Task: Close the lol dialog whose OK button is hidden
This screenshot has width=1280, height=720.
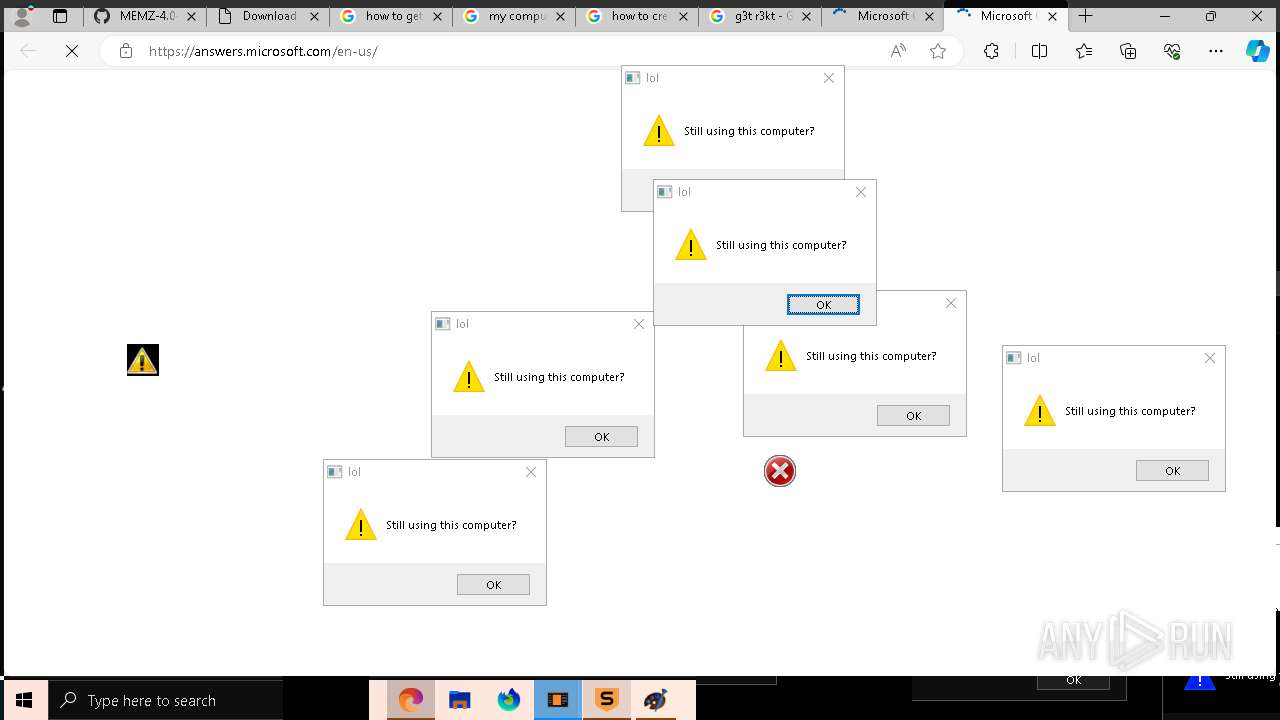Action: (x=829, y=78)
